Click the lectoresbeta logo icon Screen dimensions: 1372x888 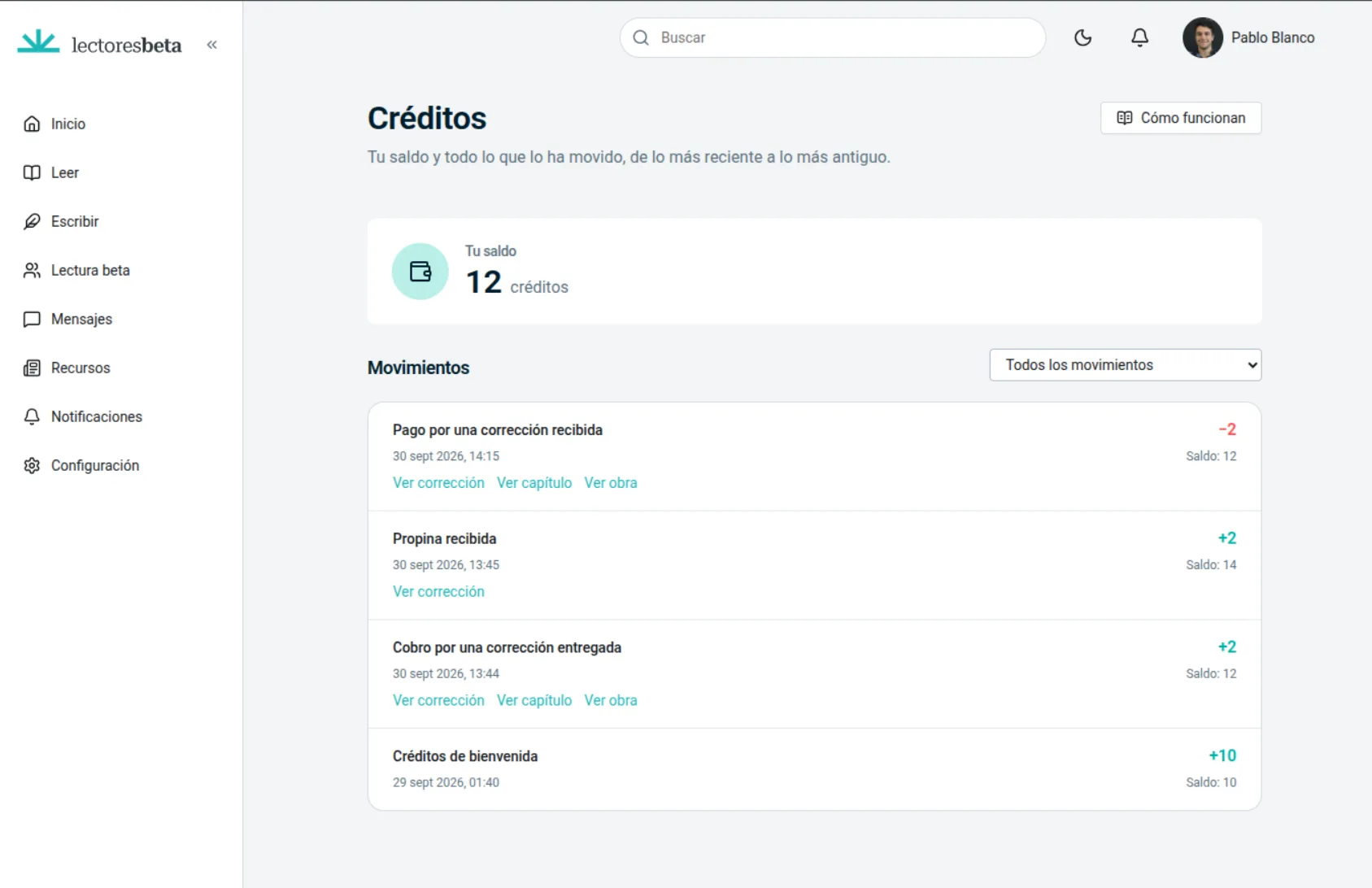pyautogui.click(x=38, y=42)
